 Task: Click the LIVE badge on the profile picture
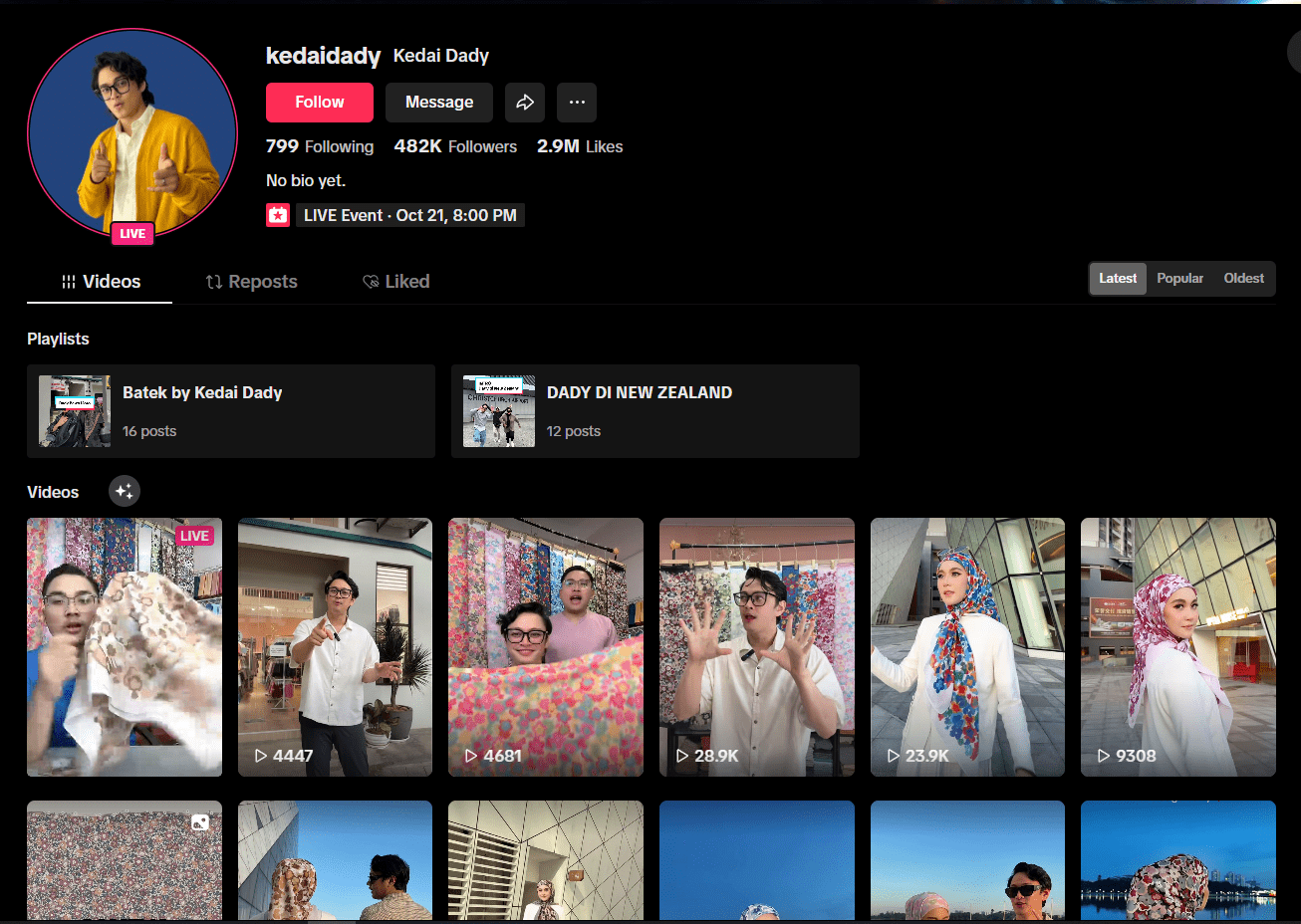[131, 232]
